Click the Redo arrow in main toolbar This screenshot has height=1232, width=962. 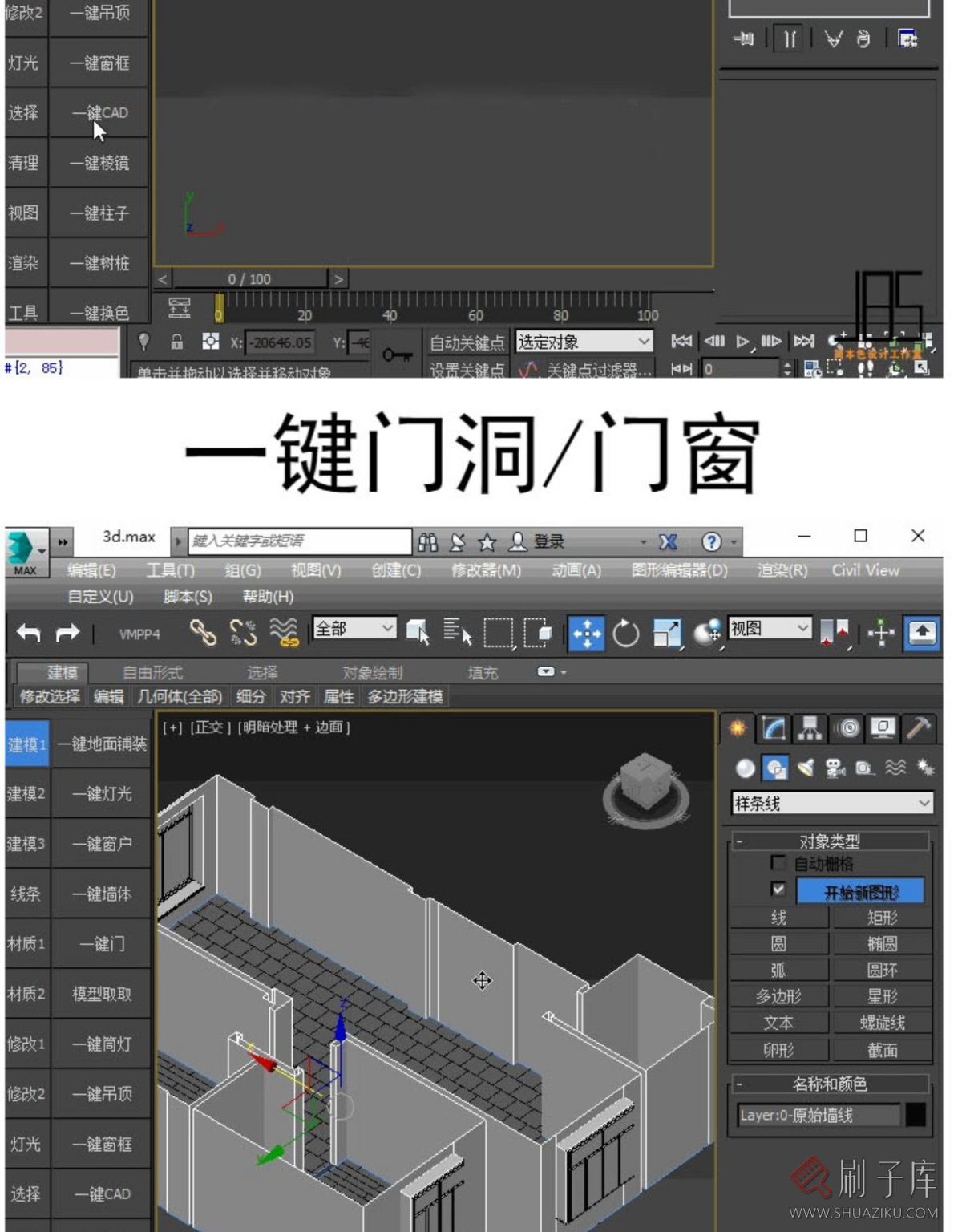click(x=67, y=633)
